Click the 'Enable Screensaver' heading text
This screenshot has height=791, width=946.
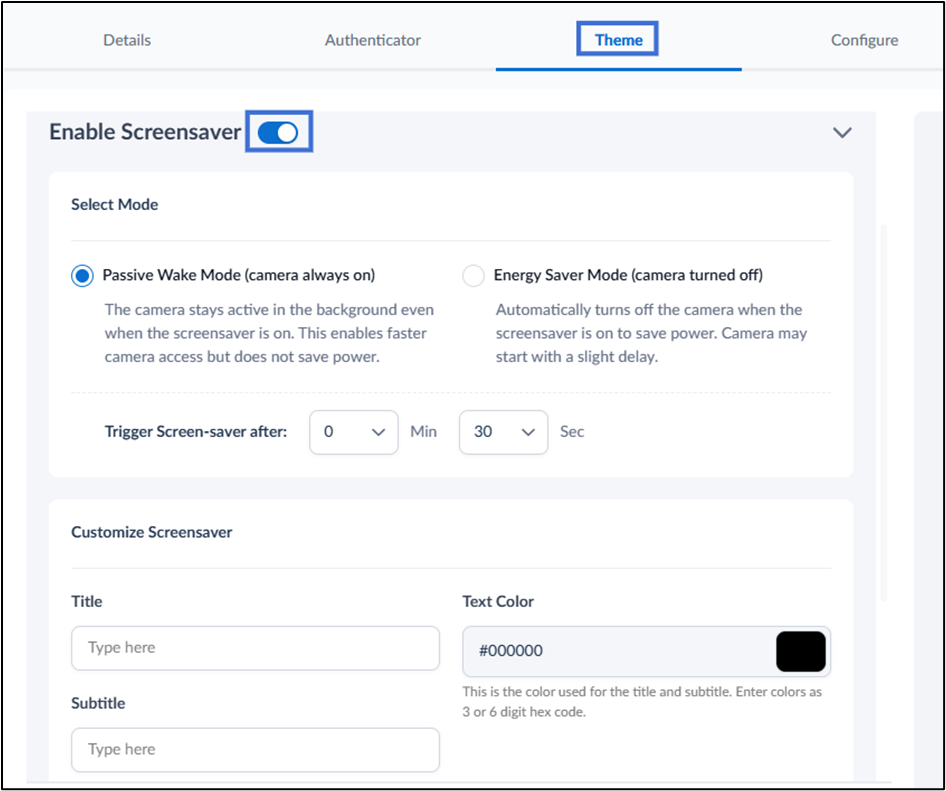pos(145,132)
